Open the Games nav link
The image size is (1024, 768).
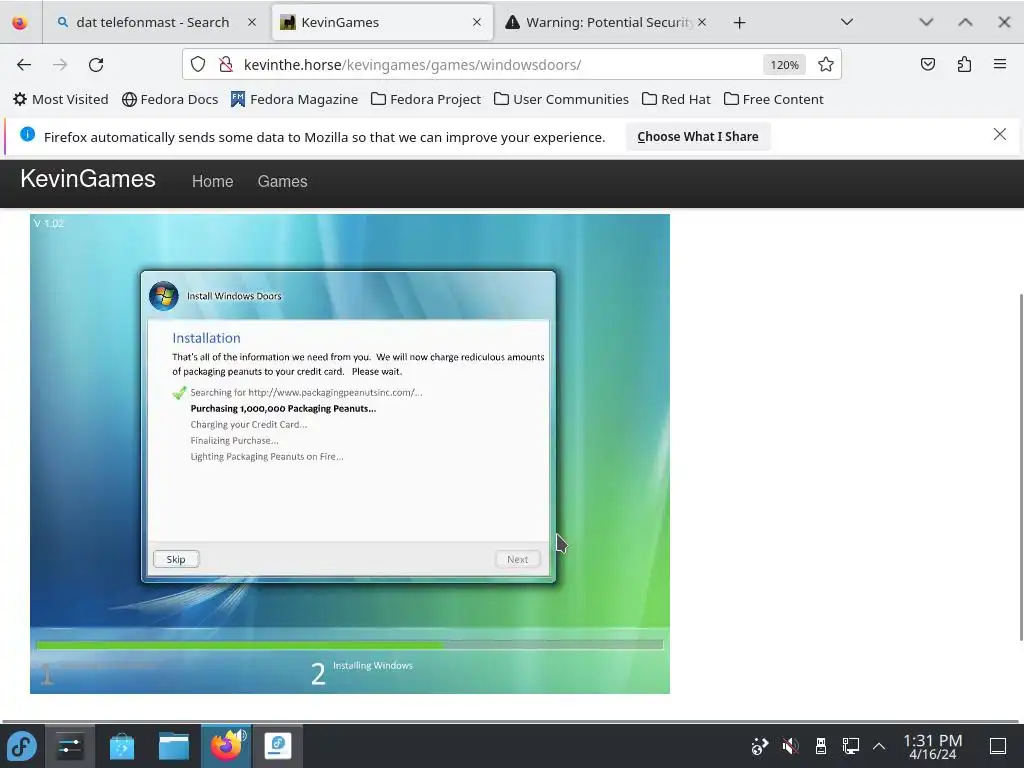(282, 182)
